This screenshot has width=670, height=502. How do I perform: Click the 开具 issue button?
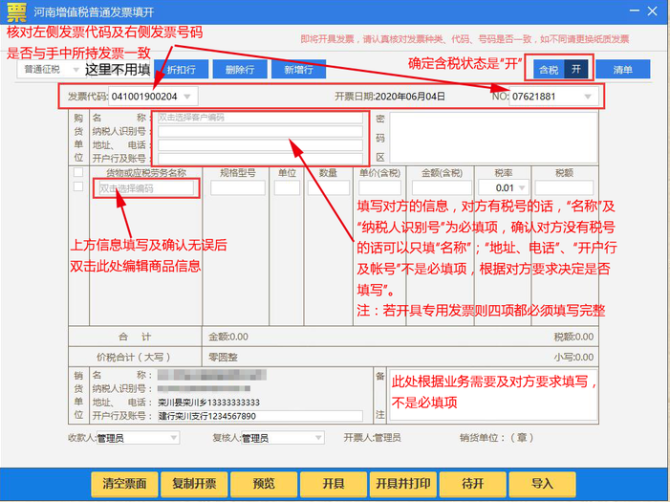(x=333, y=484)
